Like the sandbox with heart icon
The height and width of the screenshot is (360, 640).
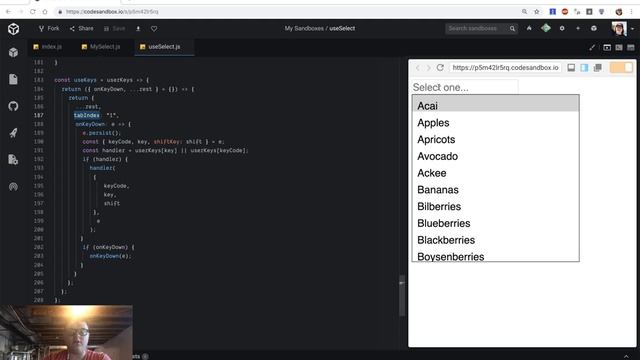[x=154, y=29]
